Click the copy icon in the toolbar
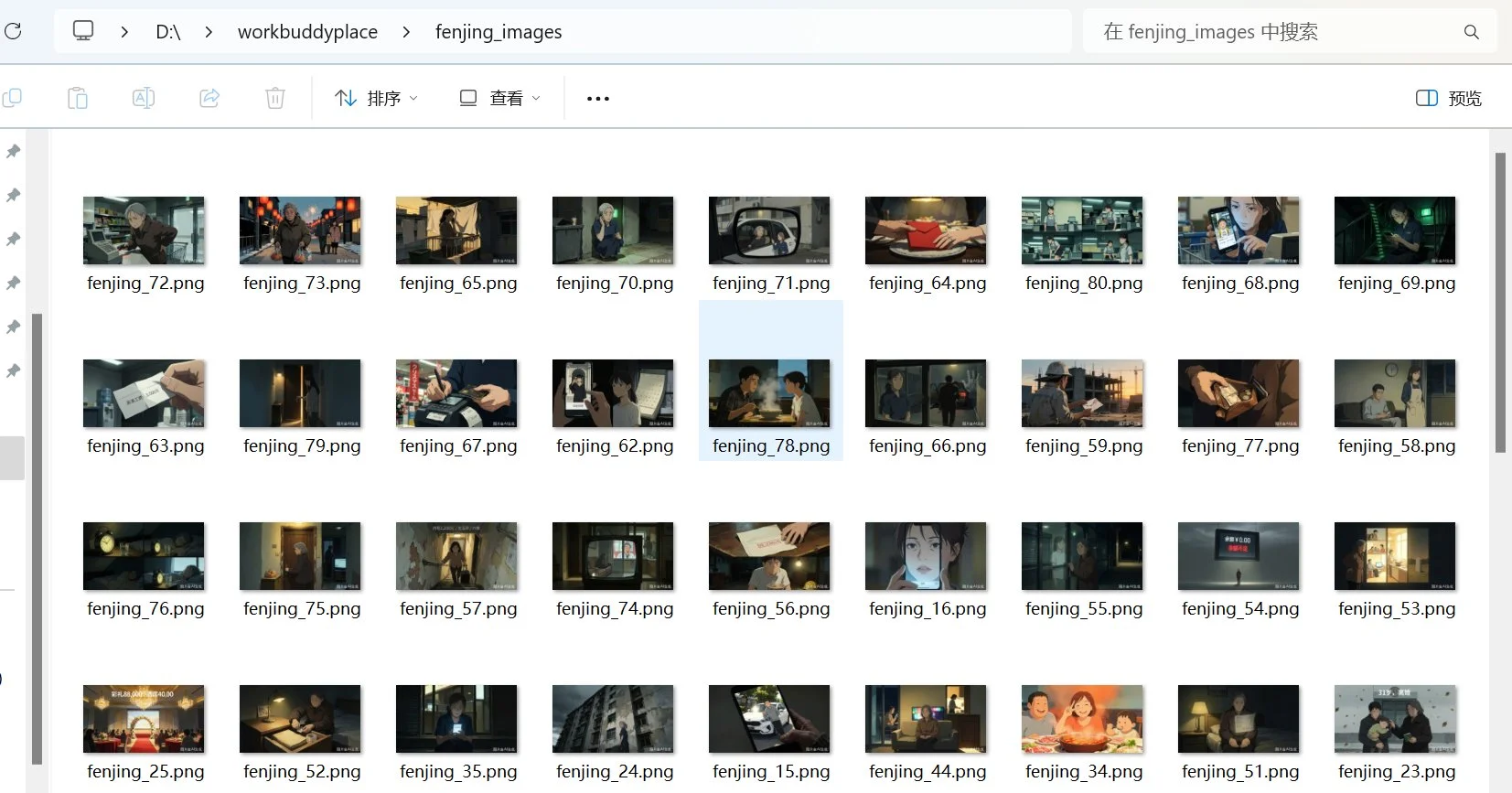This screenshot has height=793, width=1512. [13, 98]
